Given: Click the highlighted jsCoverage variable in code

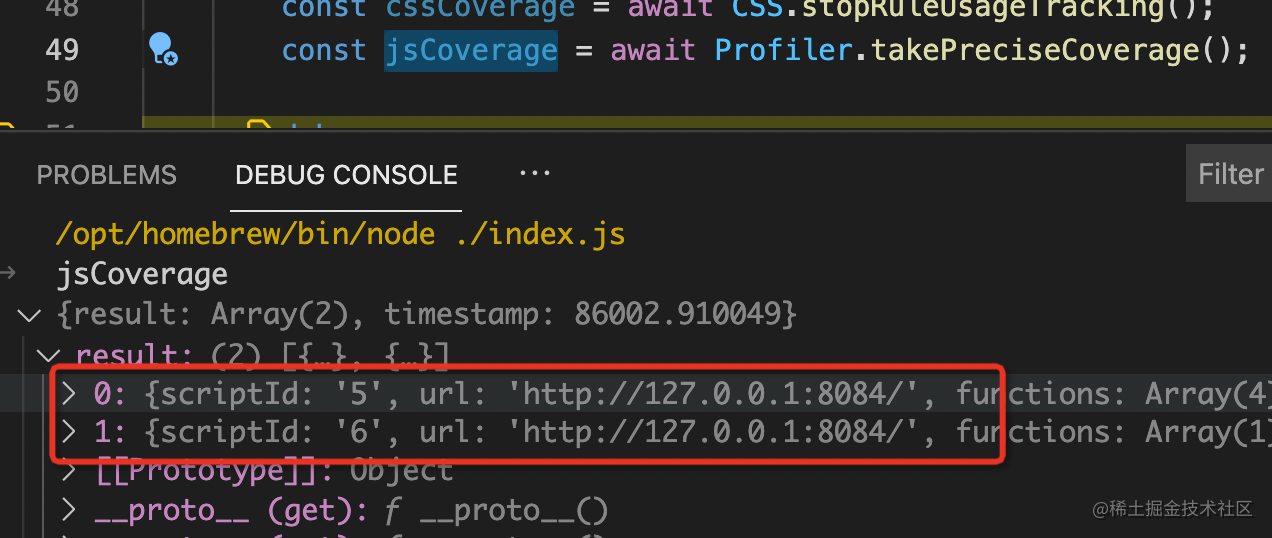Looking at the screenshot, I should tap(471, 49).
